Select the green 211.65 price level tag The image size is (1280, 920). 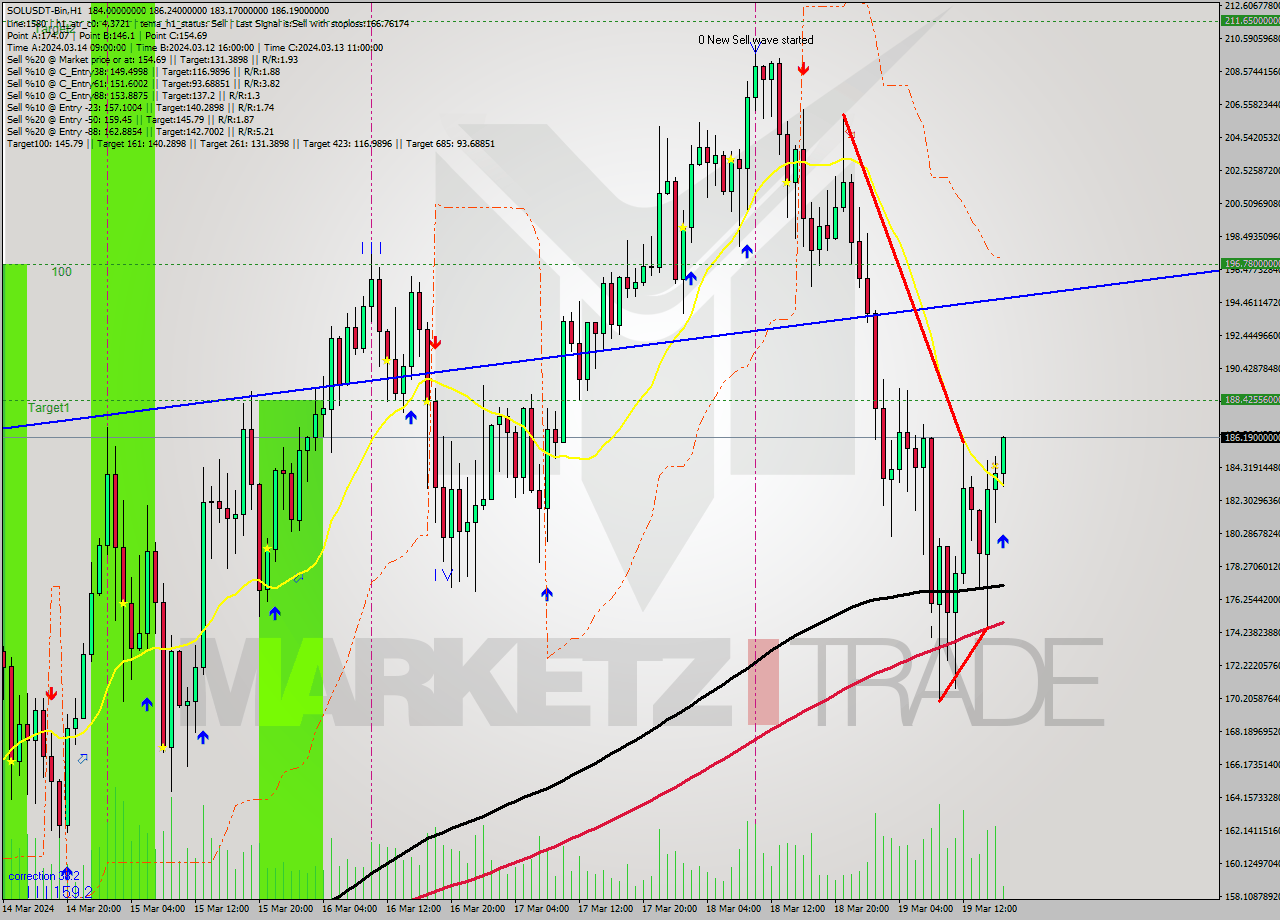click(1250, 20)
